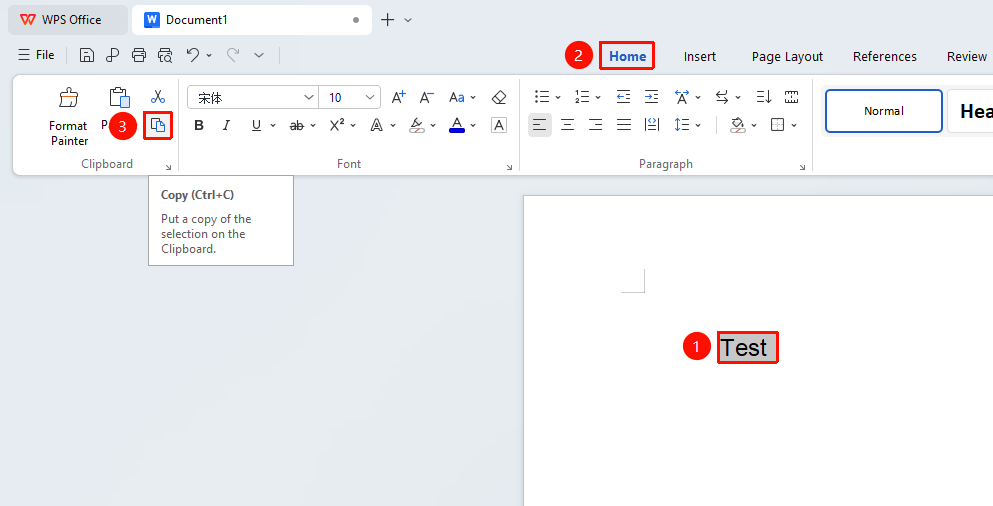Toggle Italic formatting
The image size is (993, 506).
pyautogui.click(x=226, y=125)
